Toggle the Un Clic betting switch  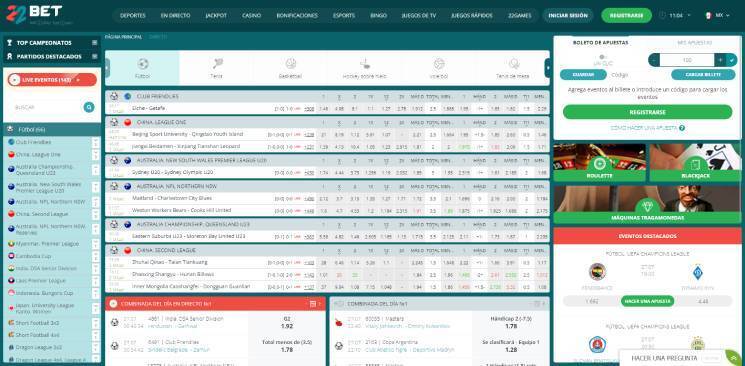click(602, 57)
